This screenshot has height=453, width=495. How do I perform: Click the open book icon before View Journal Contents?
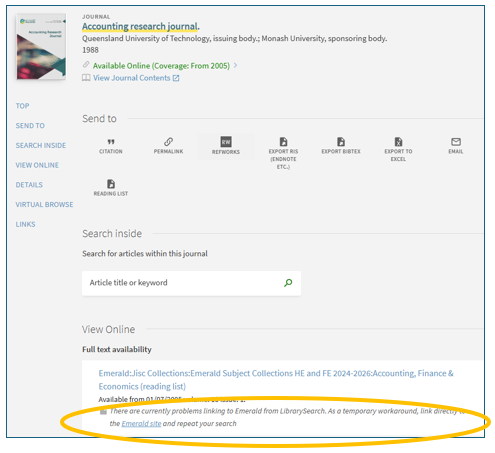click(x=86, y=78)
